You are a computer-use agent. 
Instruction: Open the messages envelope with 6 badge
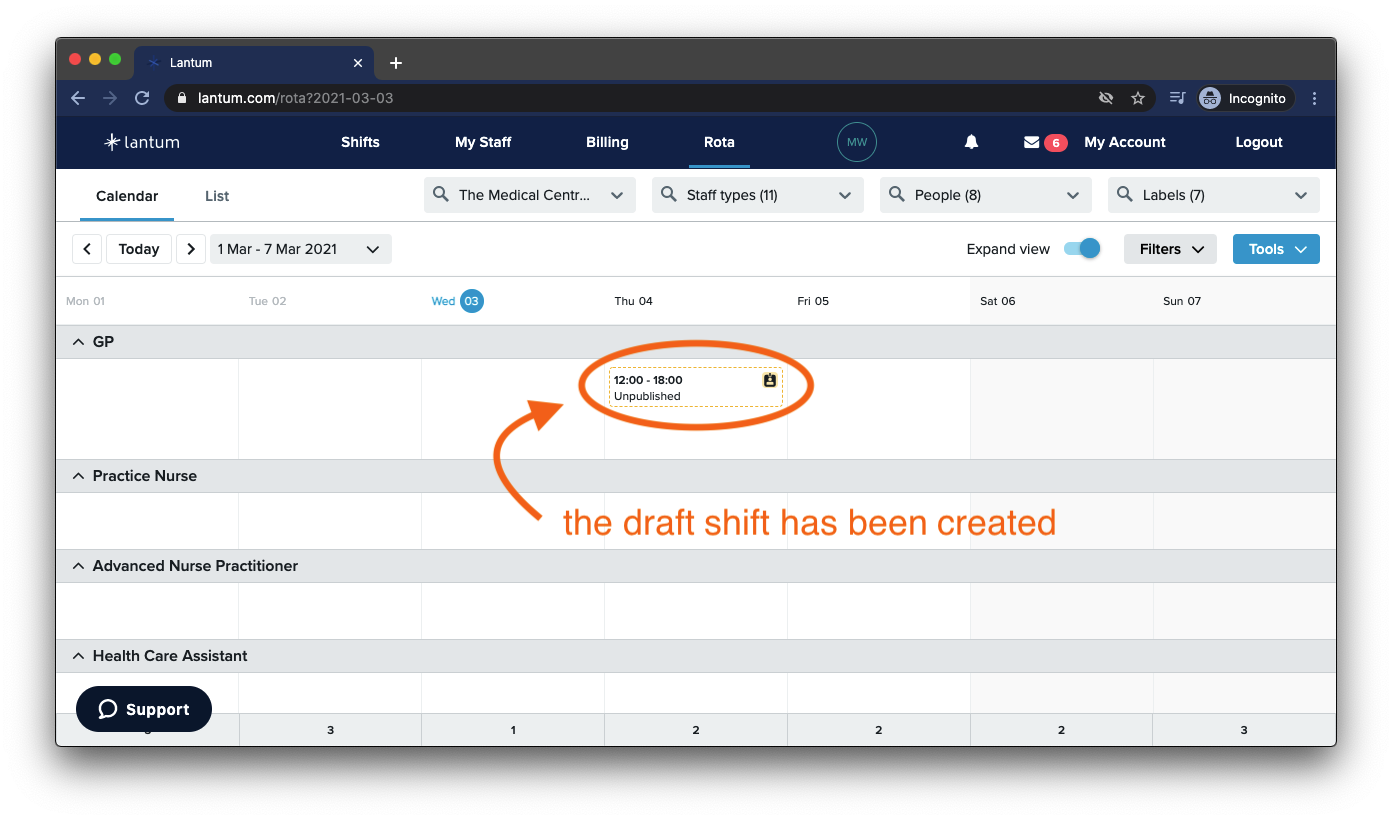pos(1044,142)
